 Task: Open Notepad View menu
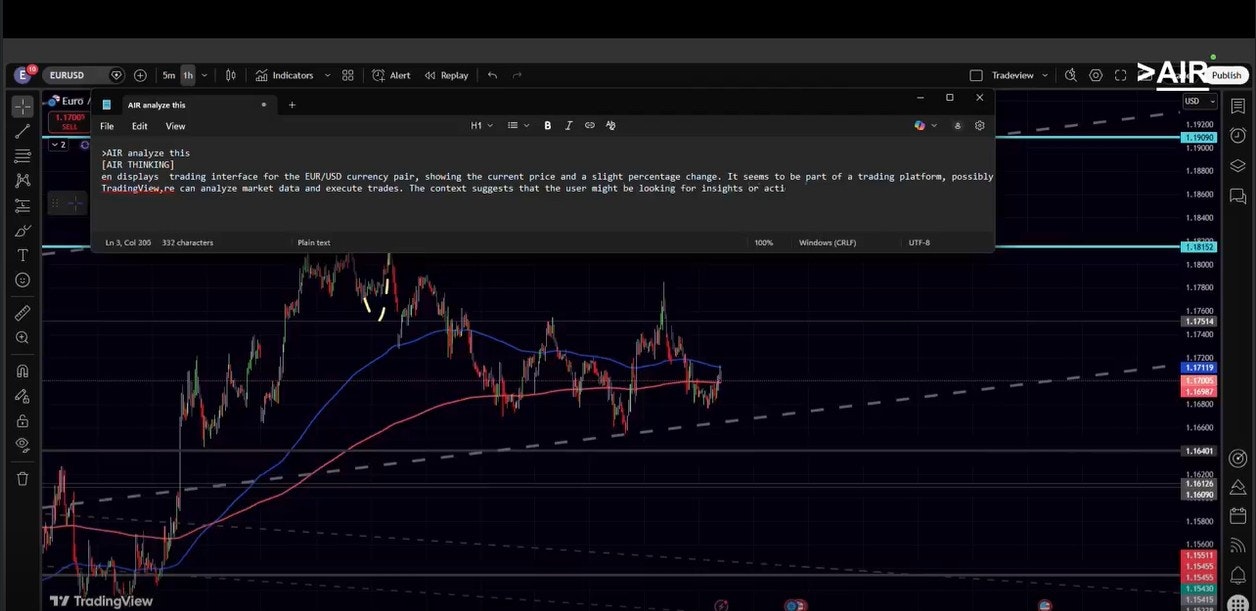[x=175, y=126]
